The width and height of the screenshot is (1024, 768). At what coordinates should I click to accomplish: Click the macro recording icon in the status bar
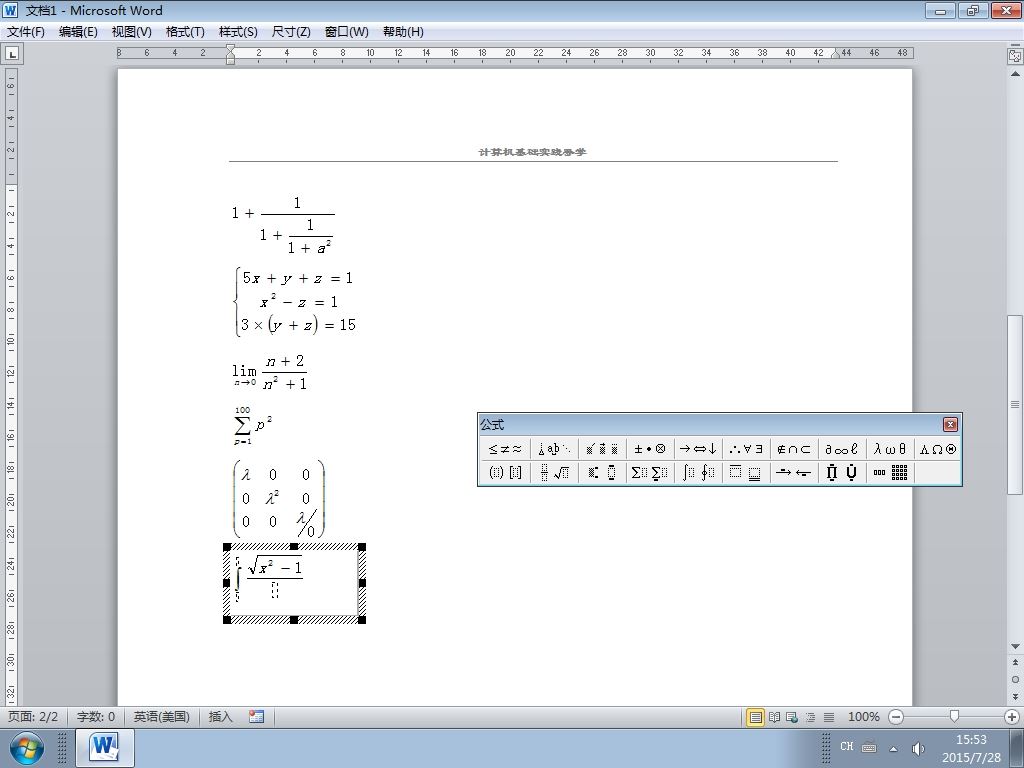click(x=257, y=717)
